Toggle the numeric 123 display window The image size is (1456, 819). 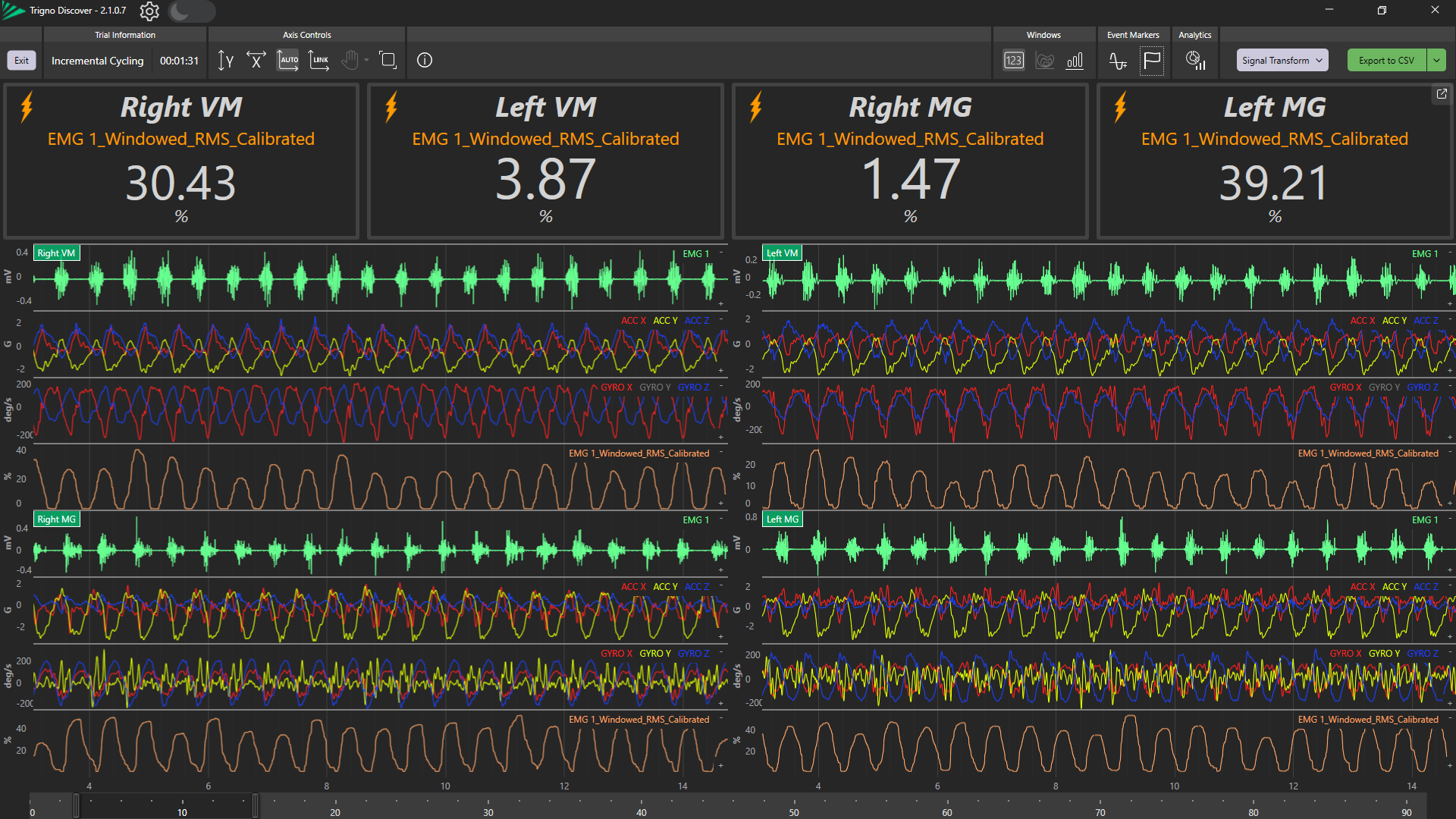click(1014, 61)
